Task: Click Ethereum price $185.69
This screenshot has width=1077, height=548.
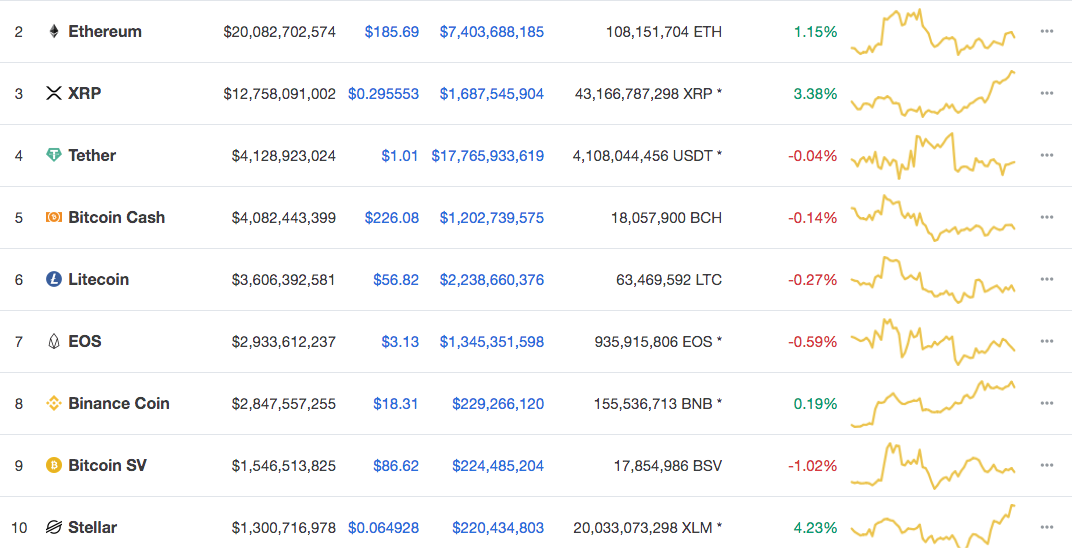Action: (x=392, y=32)
